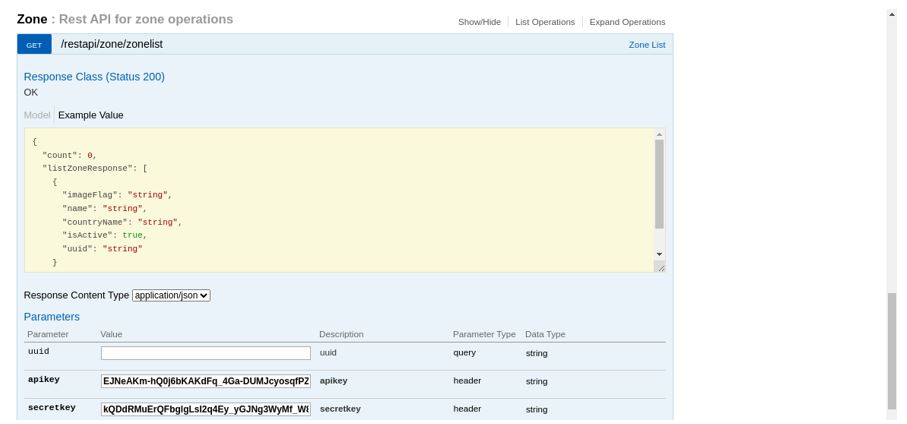Click the "Data Type" column header
Screen dimensions: 907x424
click(545, 334)
